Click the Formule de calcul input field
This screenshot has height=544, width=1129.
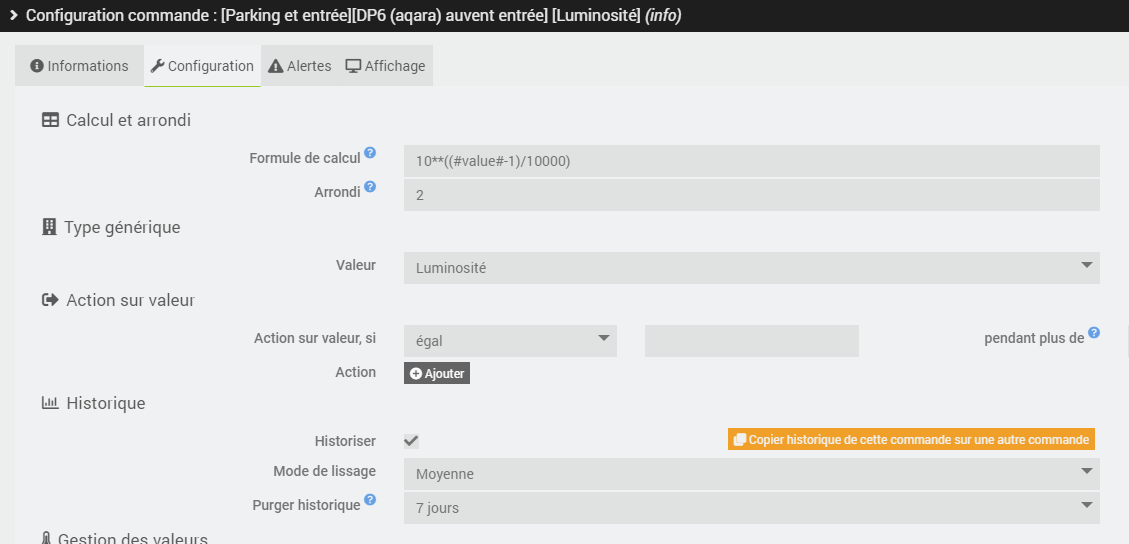pyautogui.click(x=751, y=161)
